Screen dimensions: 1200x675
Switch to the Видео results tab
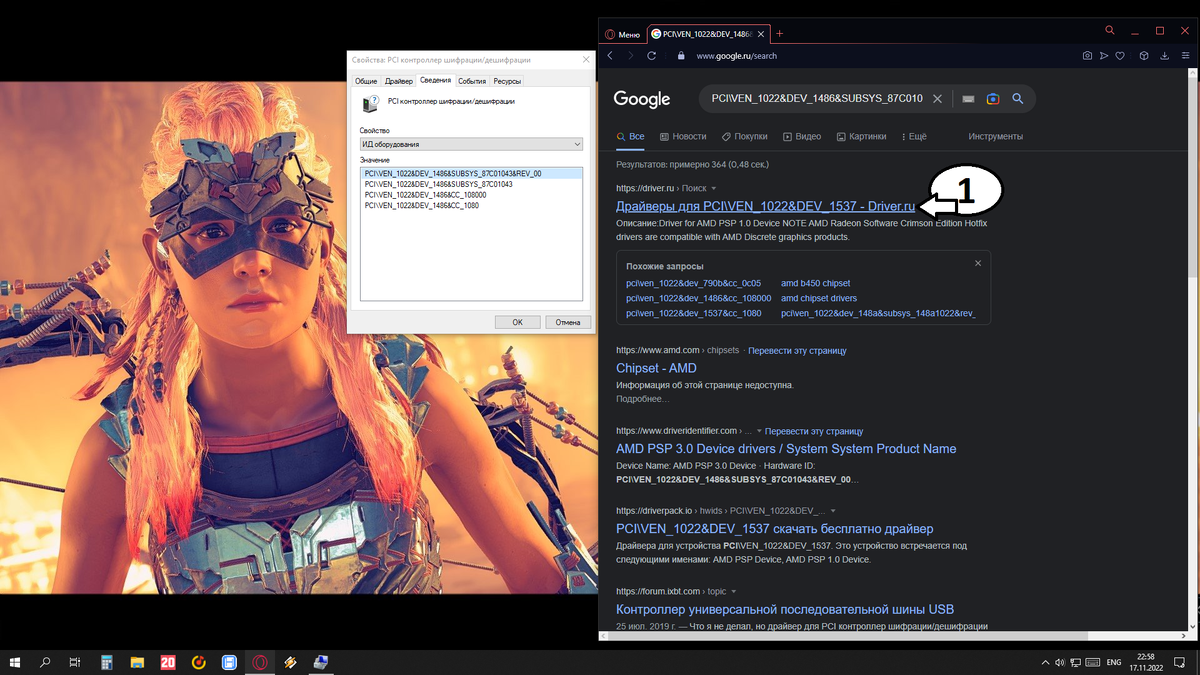click(x=802, y=136)
